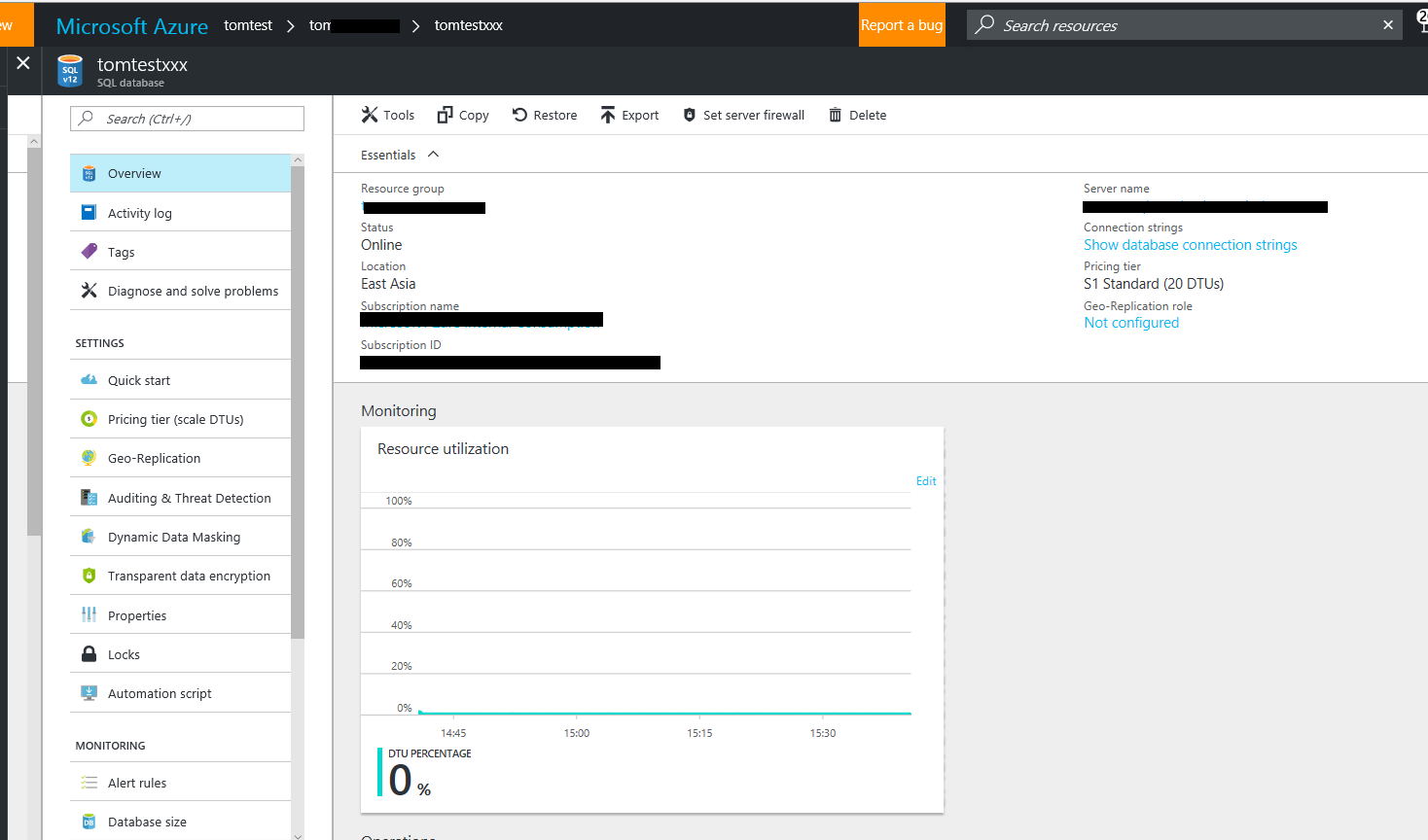Click Edit on the Resource utilization chart

[x=926, y=481]
